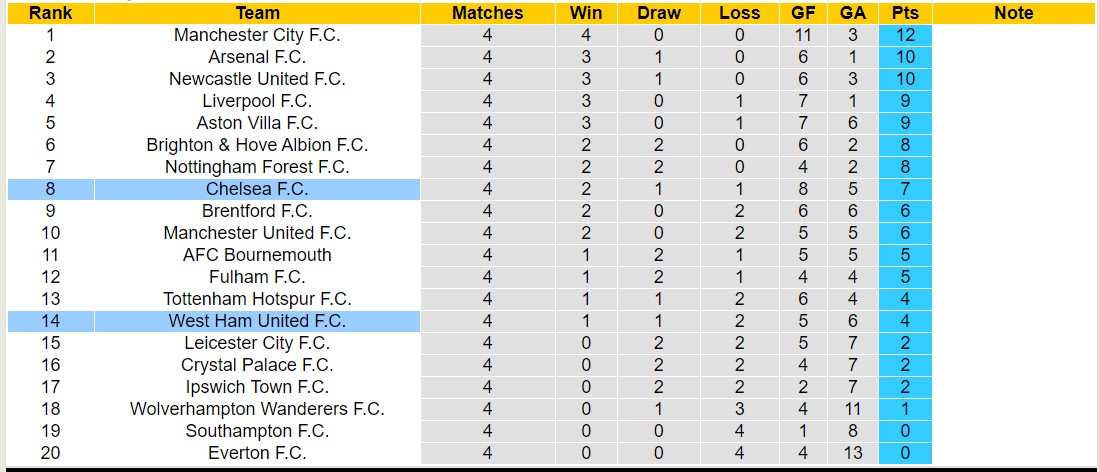The width and height of the screenshot is (1099, 472).
Task: Click the Draw column header
Action: [x=658, y=13]
